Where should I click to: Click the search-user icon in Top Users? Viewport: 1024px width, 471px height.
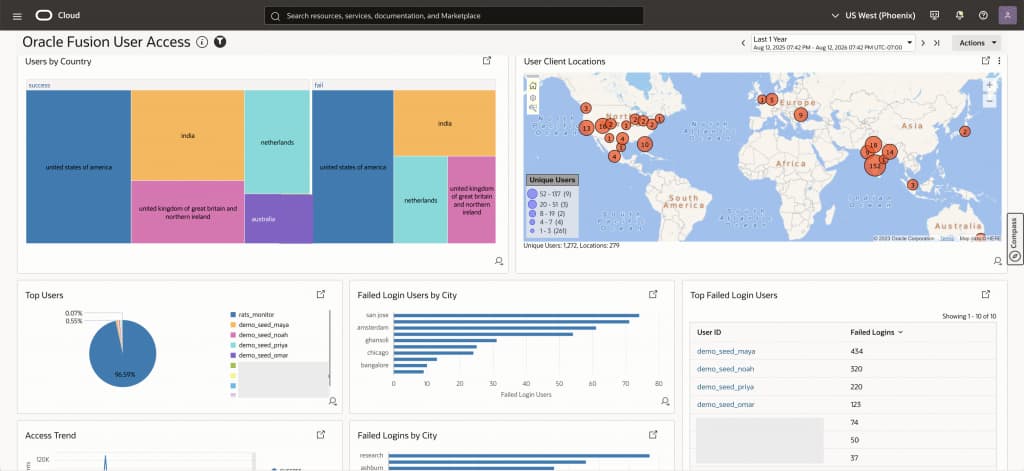click(x=333, y=400)
